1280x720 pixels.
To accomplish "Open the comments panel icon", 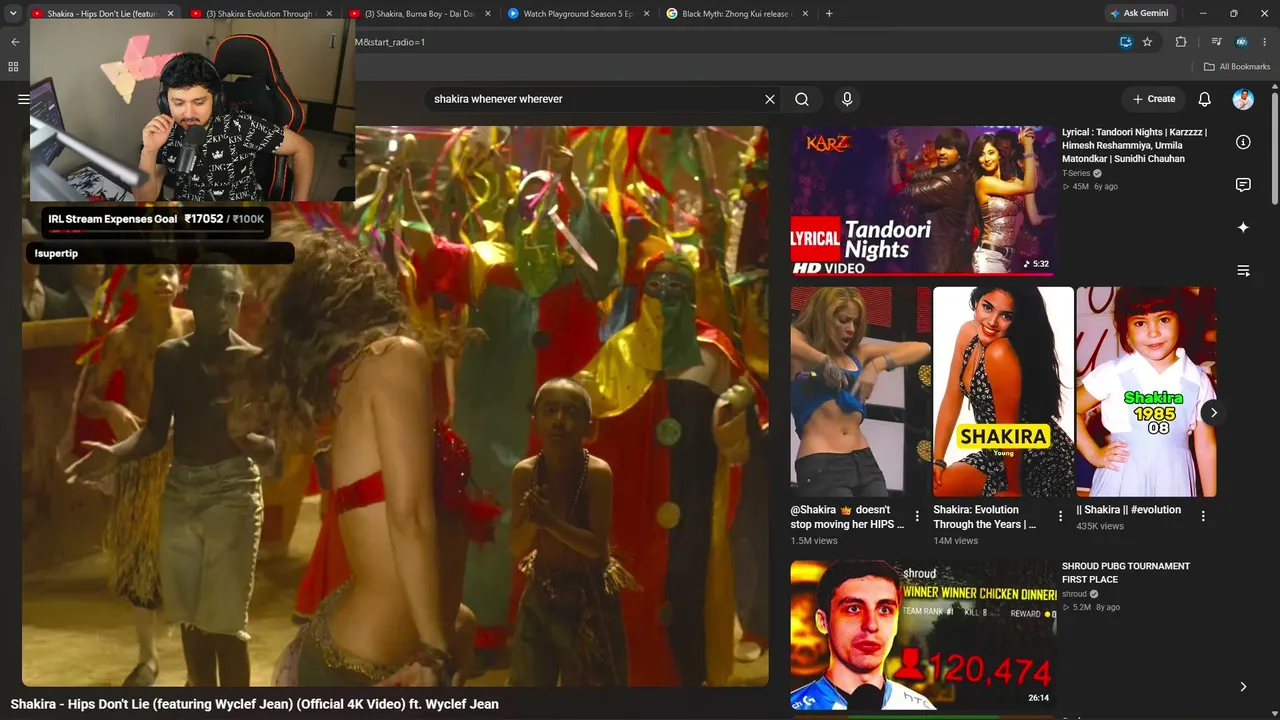I will (x=1243, y=185).
